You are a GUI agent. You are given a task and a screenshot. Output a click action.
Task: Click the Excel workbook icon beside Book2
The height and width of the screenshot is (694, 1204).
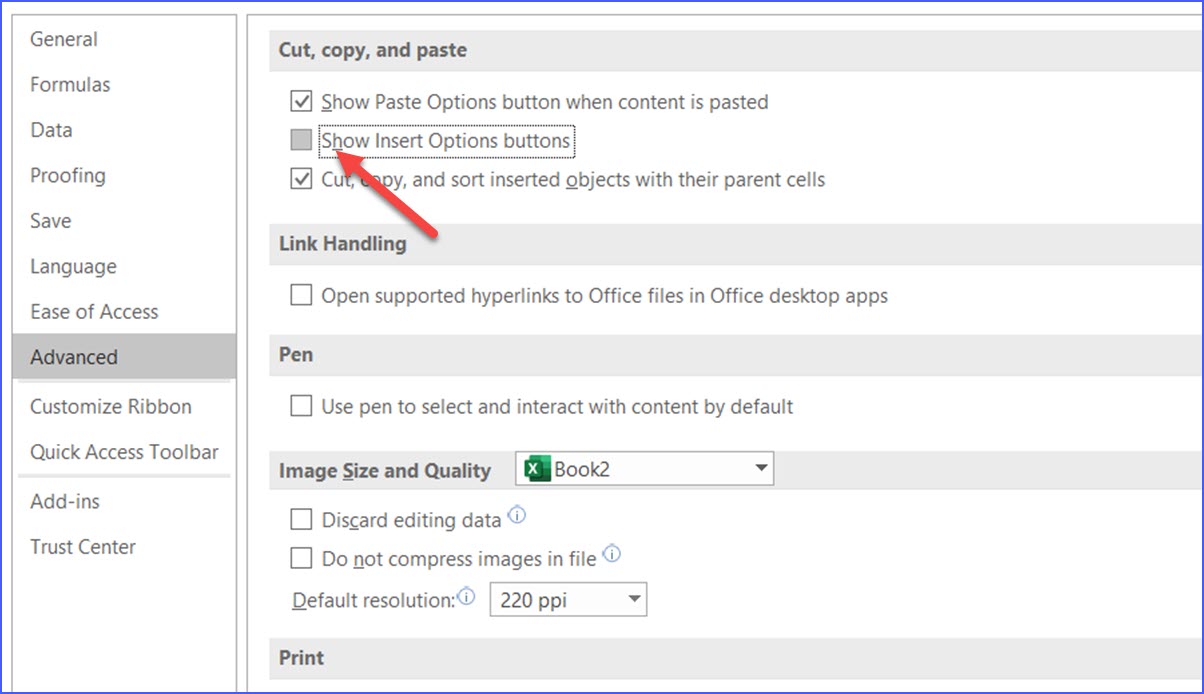click(537, 468)
